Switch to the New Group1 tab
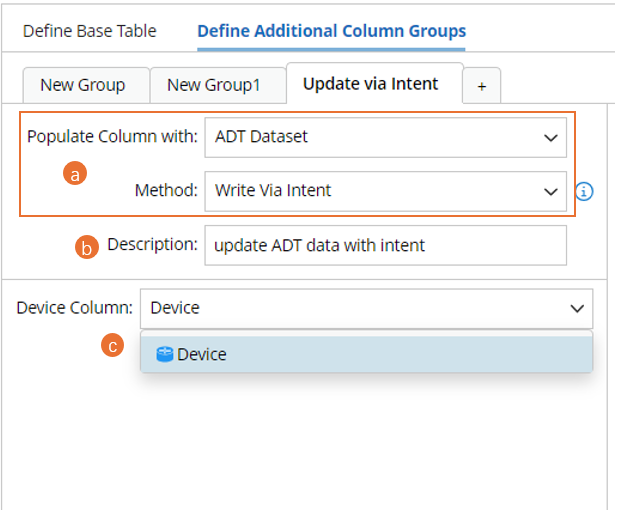Image resolution: width=619 pixels, height=518 pixels. point(213,85)
